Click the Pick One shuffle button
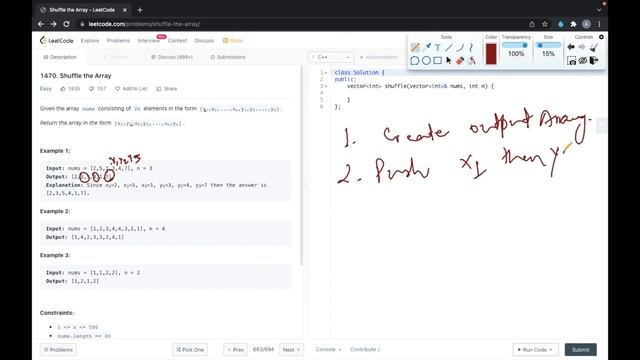 (x=190, y=350)
